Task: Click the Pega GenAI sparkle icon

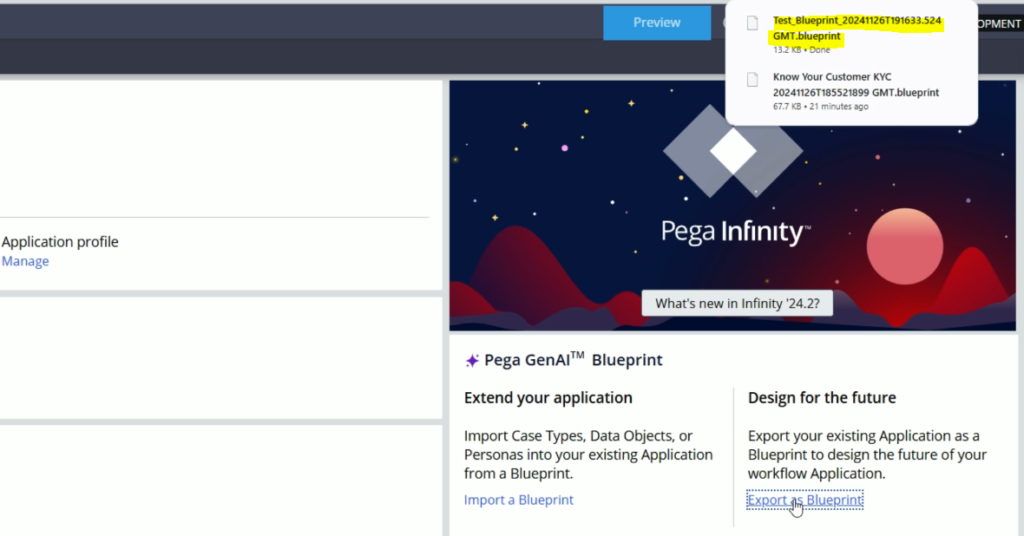Action: (x=472, y=360)
